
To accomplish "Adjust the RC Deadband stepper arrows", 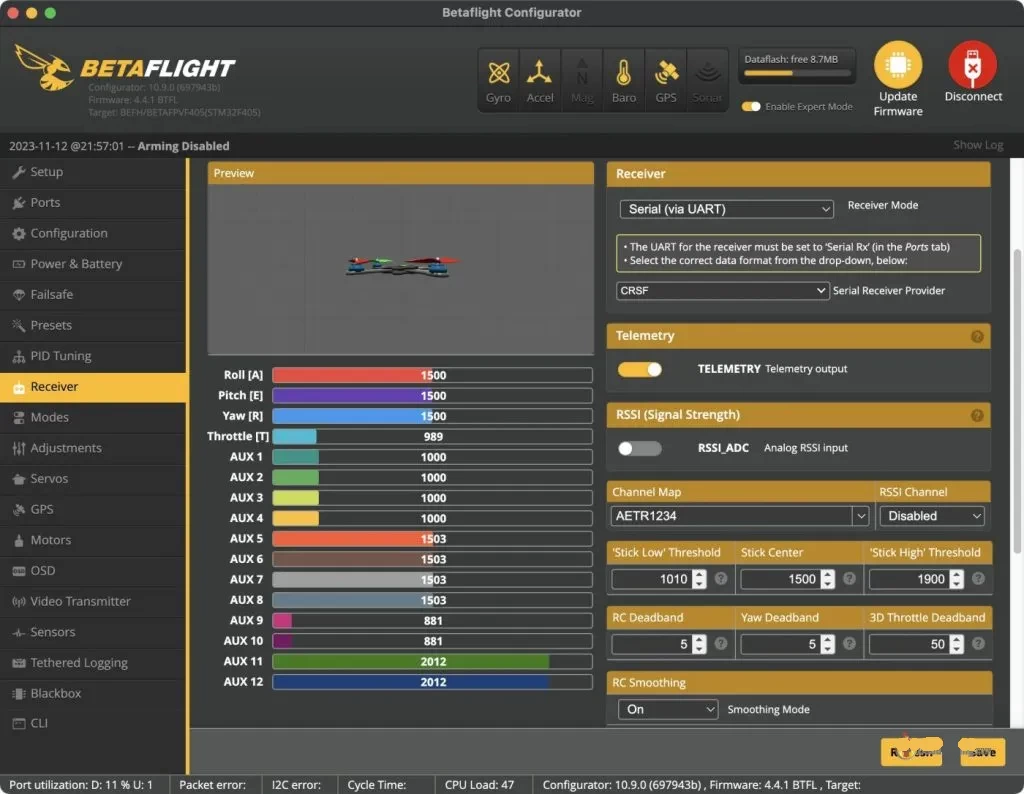I will pos(699,644).
